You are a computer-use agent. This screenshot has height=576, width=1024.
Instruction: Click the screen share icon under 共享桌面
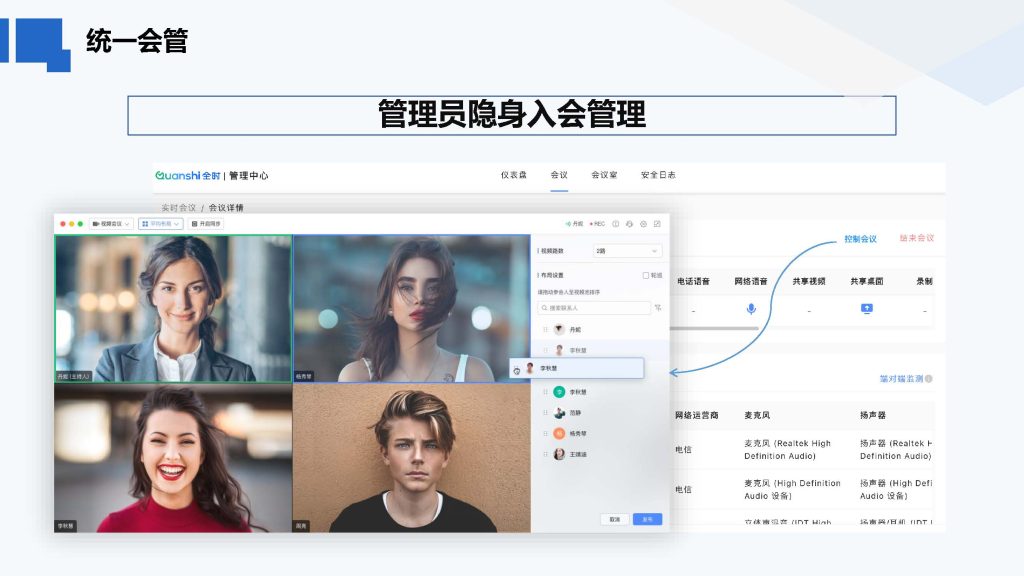point(867,308)
